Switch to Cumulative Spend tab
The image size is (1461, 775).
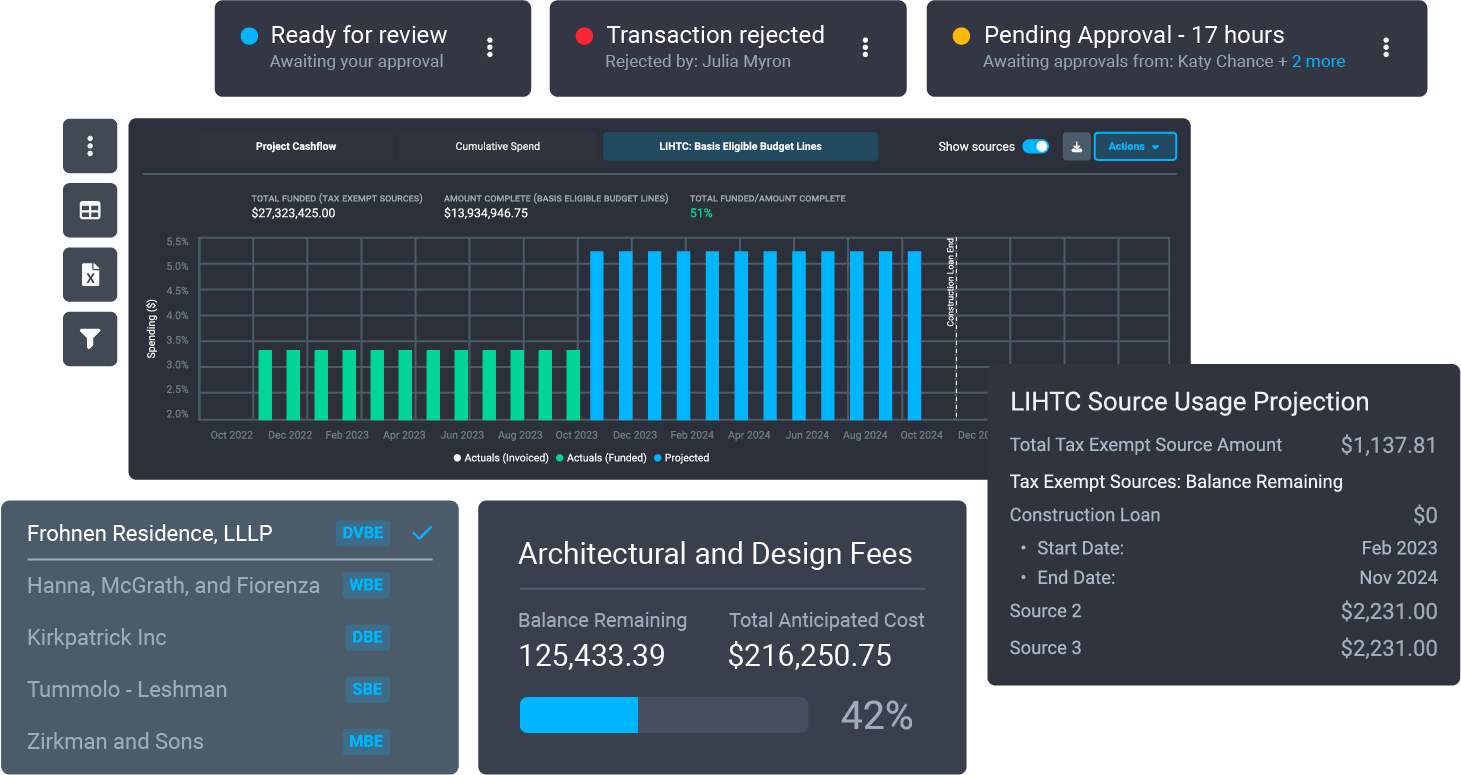pos(497,147)
